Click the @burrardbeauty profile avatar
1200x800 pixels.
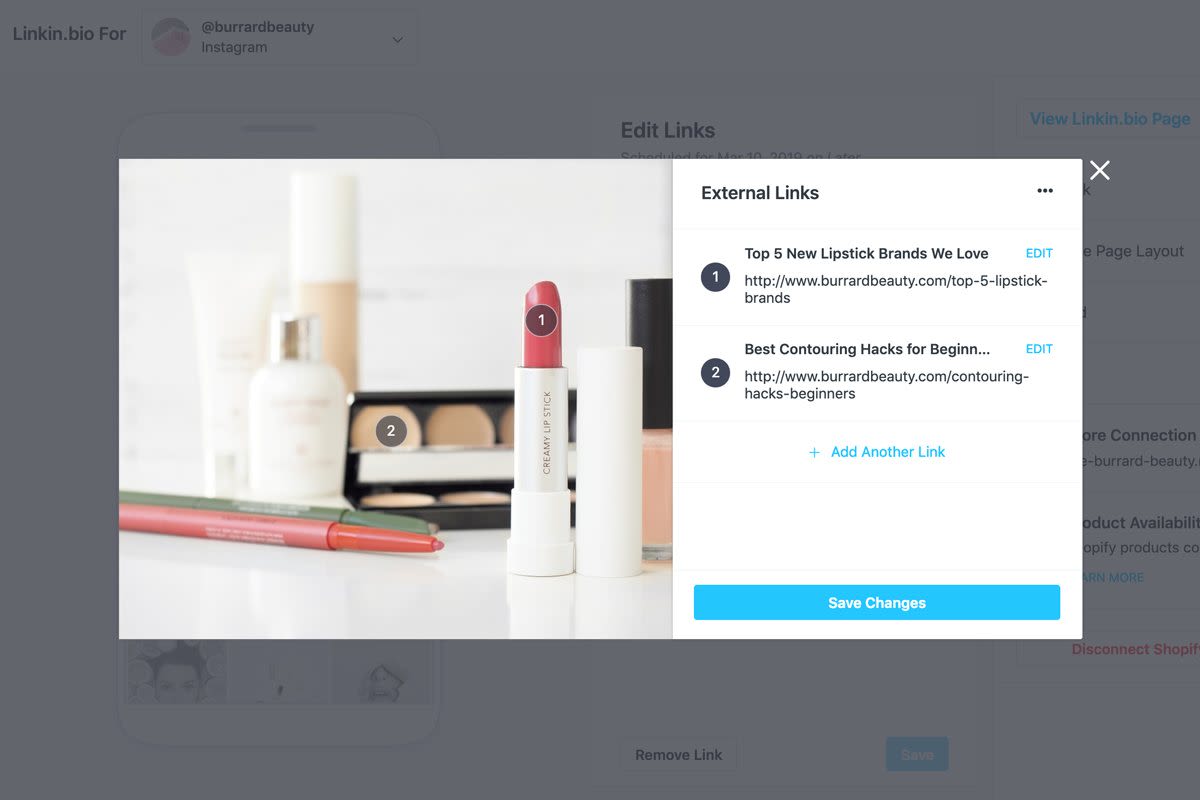pos(171,37)
